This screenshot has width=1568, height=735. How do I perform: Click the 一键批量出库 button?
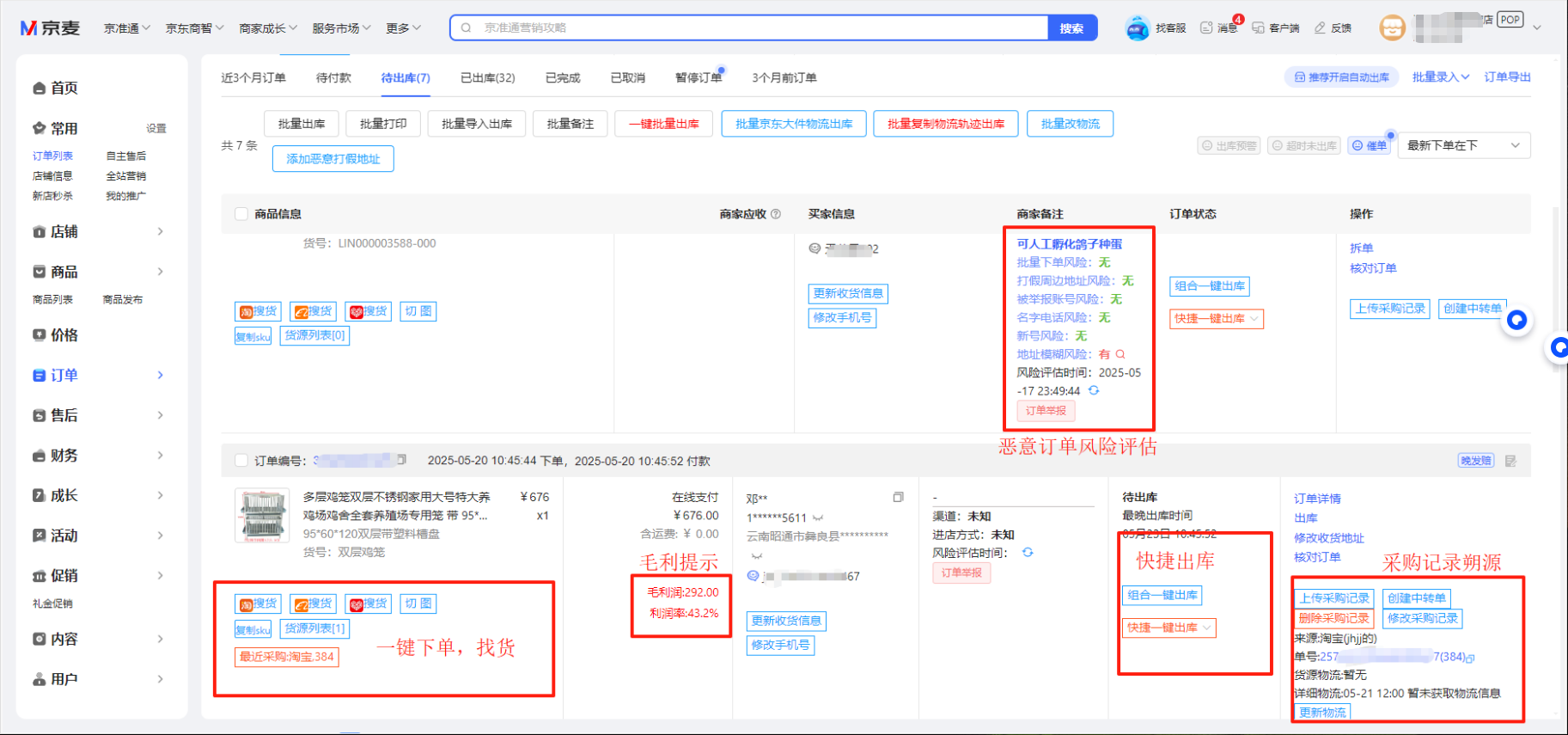tap(663, 124)
